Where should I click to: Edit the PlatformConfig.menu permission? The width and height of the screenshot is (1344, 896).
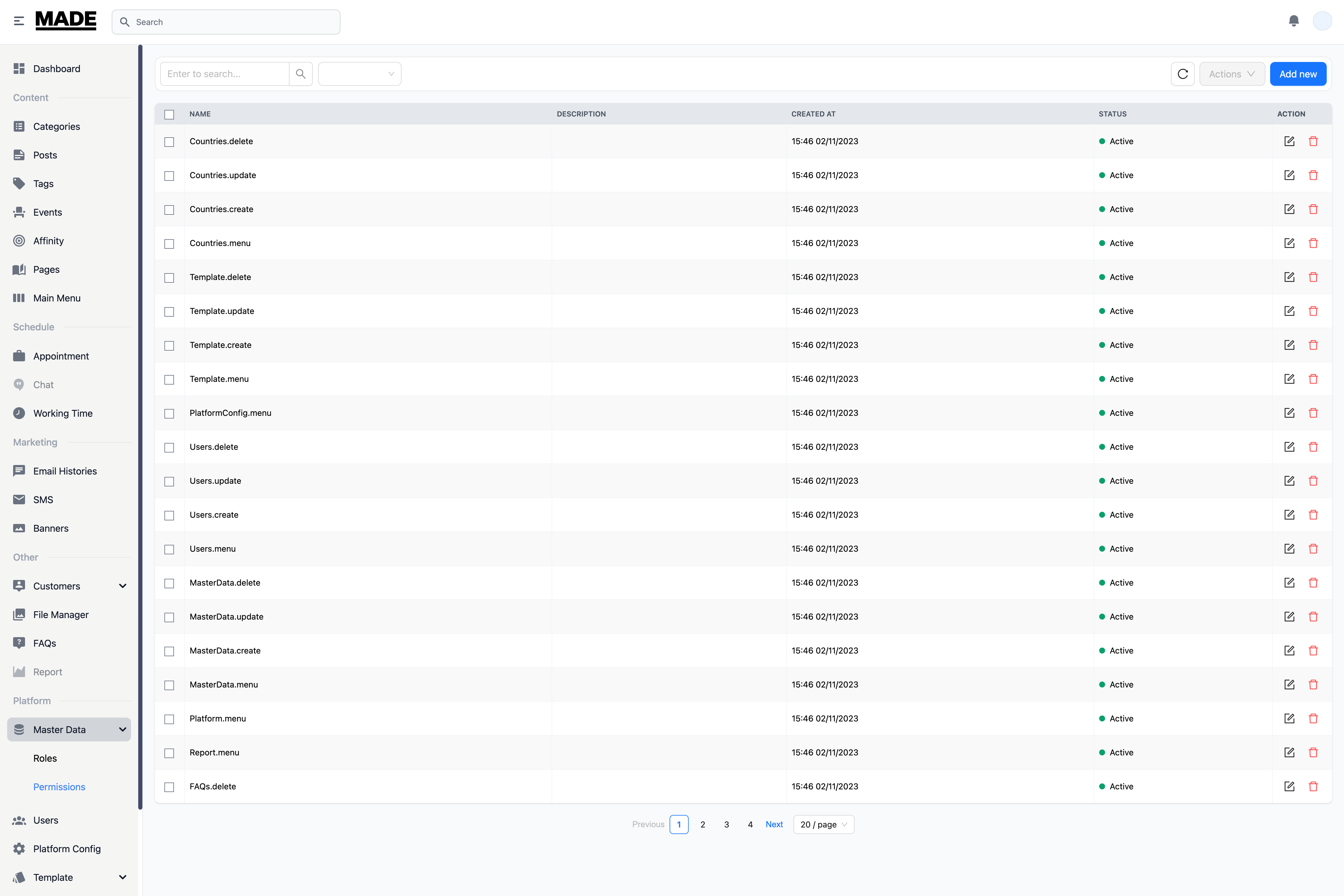1289,413
